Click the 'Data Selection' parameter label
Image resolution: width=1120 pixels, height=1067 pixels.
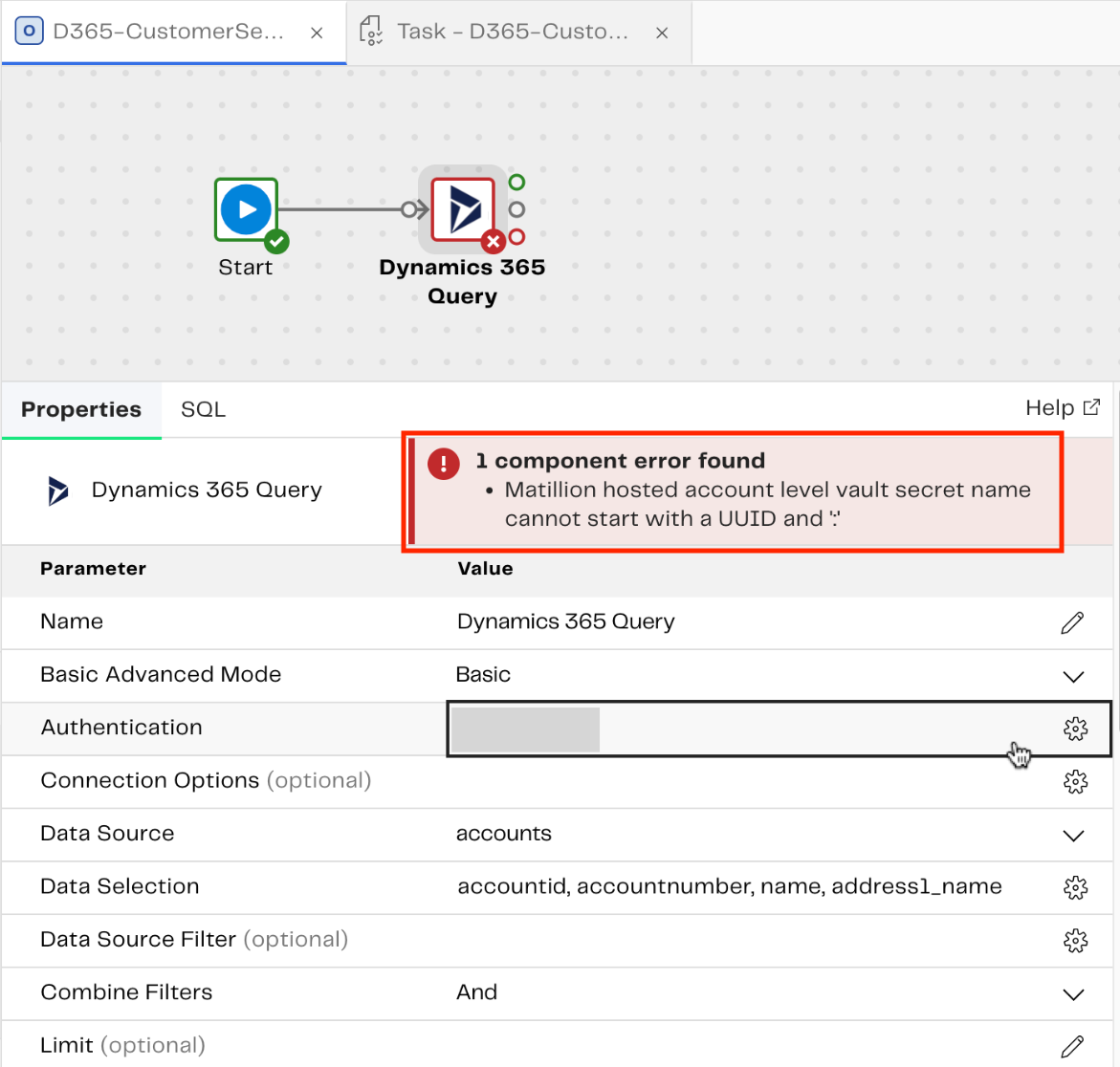coord(120,886)
